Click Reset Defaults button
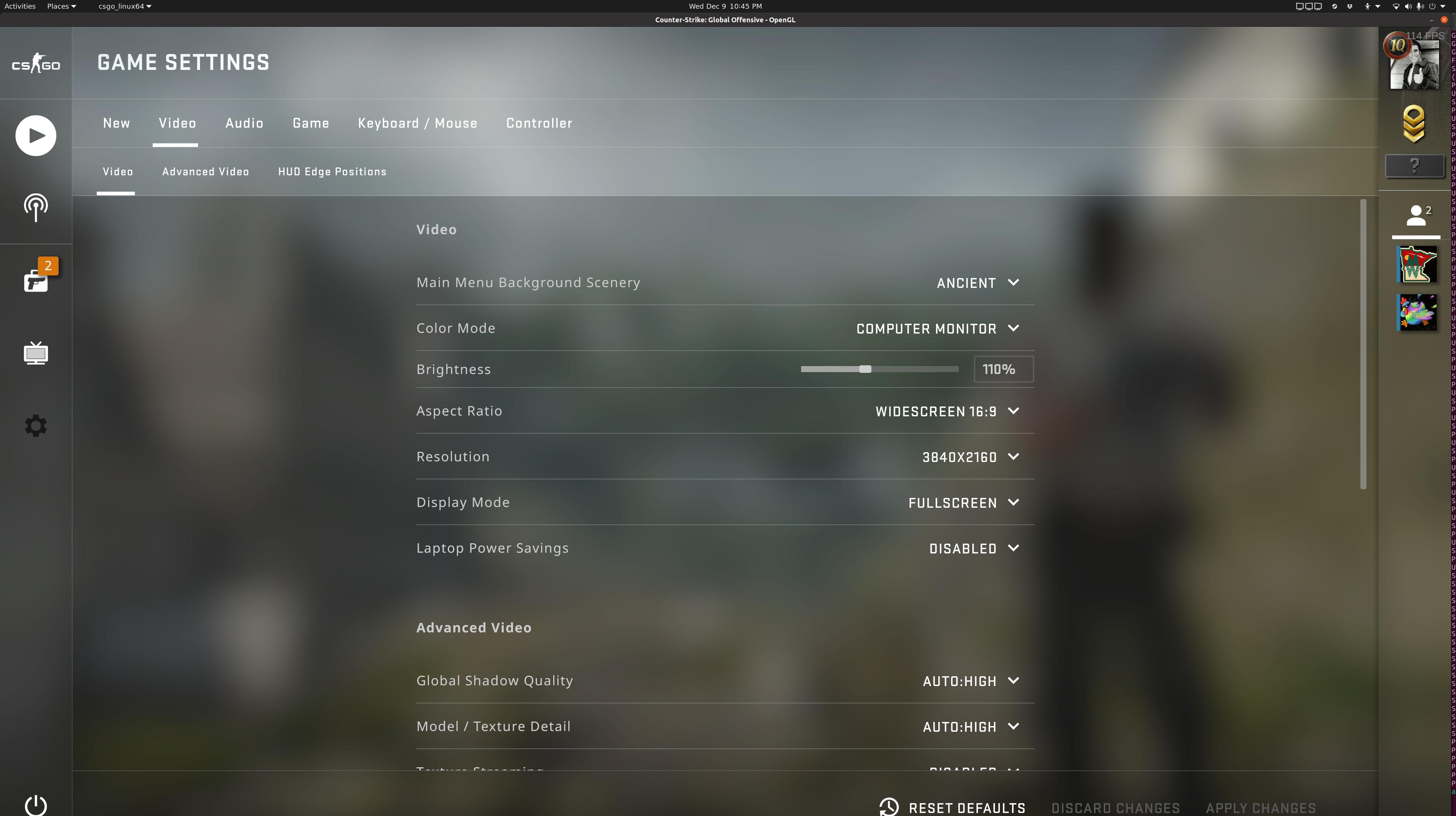 pos(953,808)
